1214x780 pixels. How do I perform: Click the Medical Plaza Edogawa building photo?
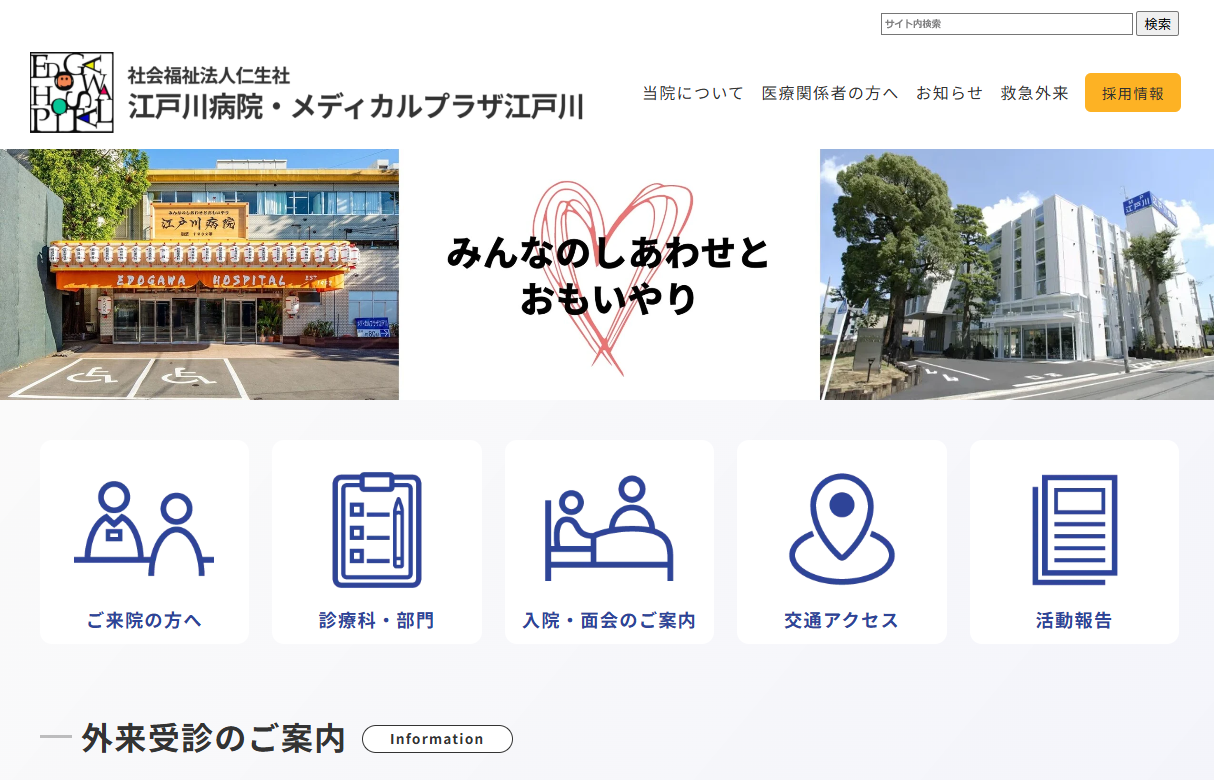pyautogui.click(x=1016, y=273)
